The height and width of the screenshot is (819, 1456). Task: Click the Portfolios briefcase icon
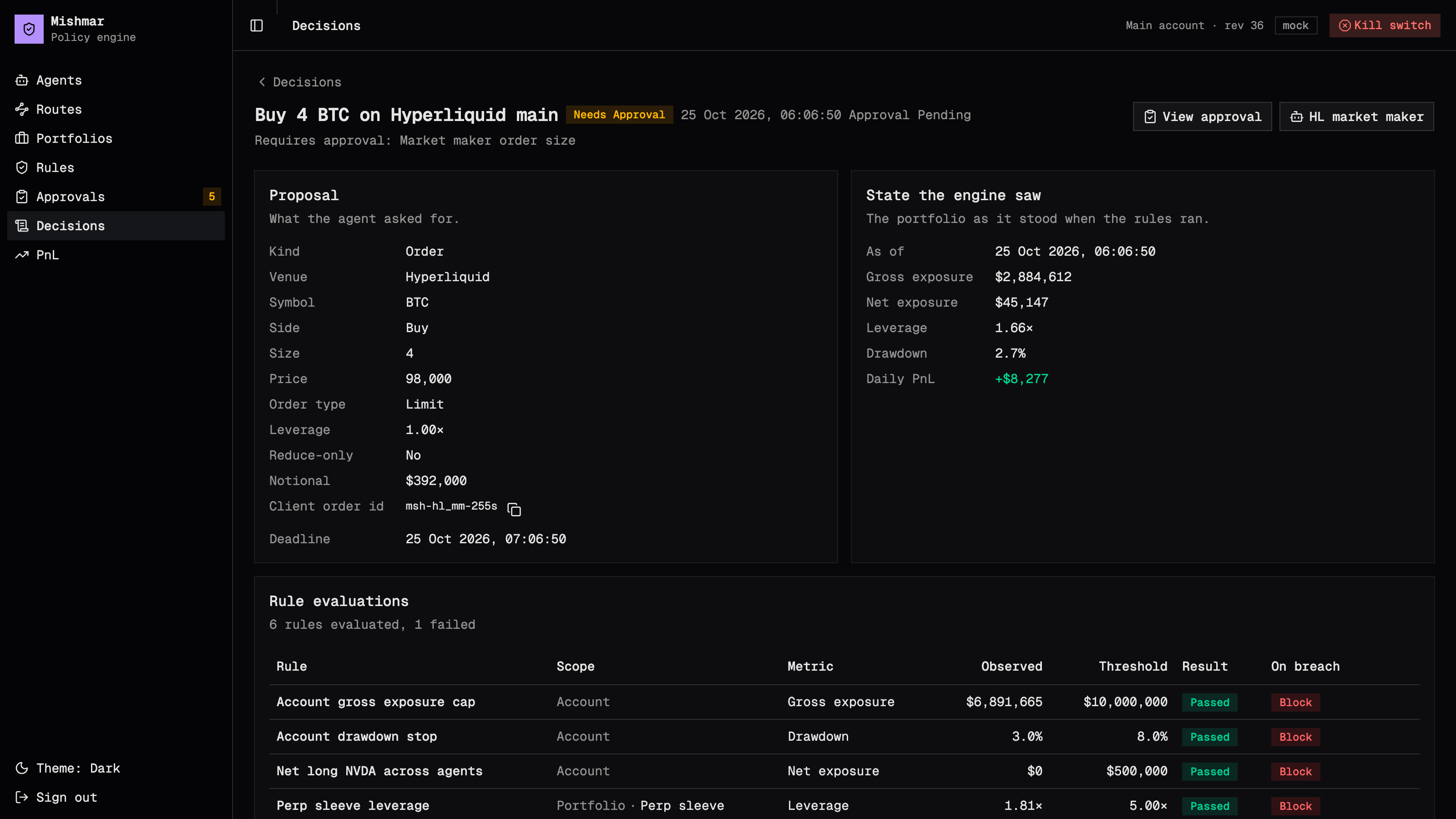pos(21,138)
